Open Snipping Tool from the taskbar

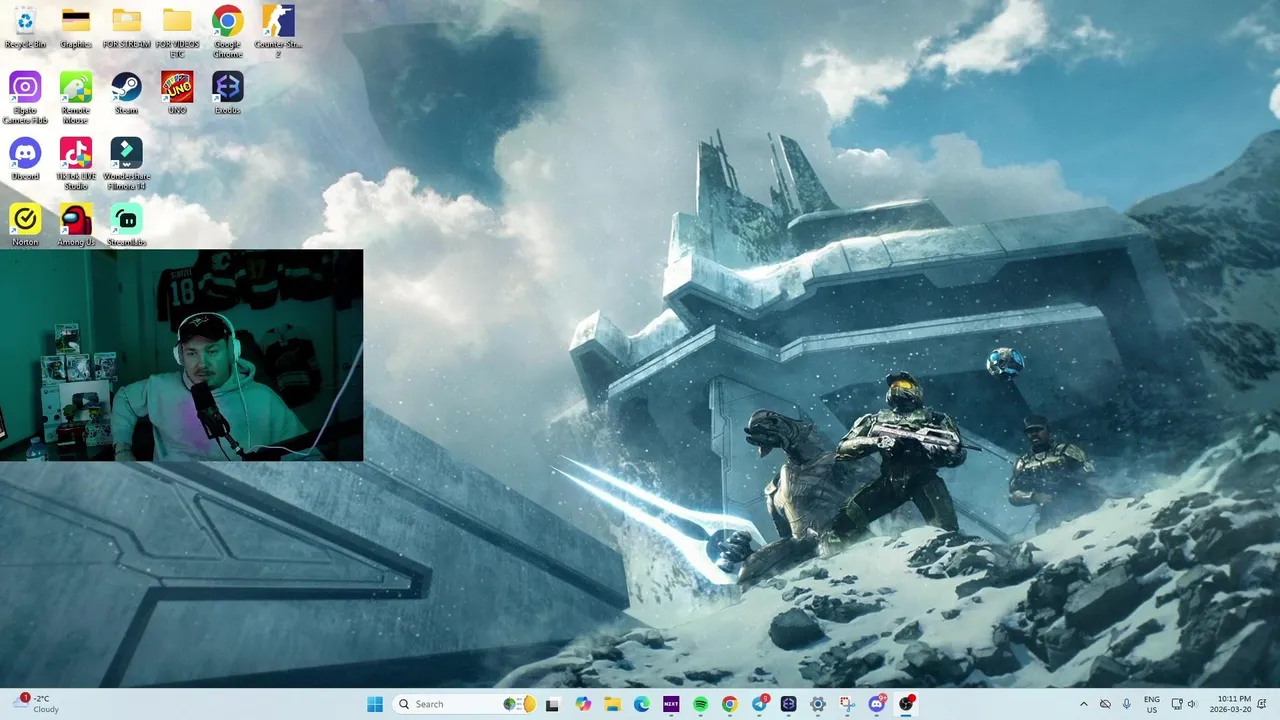[x=847, y=704]
